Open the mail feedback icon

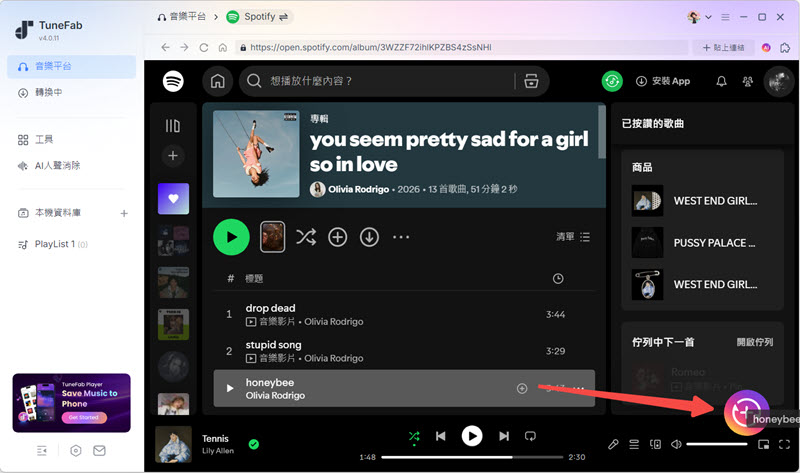click(99, 451)
